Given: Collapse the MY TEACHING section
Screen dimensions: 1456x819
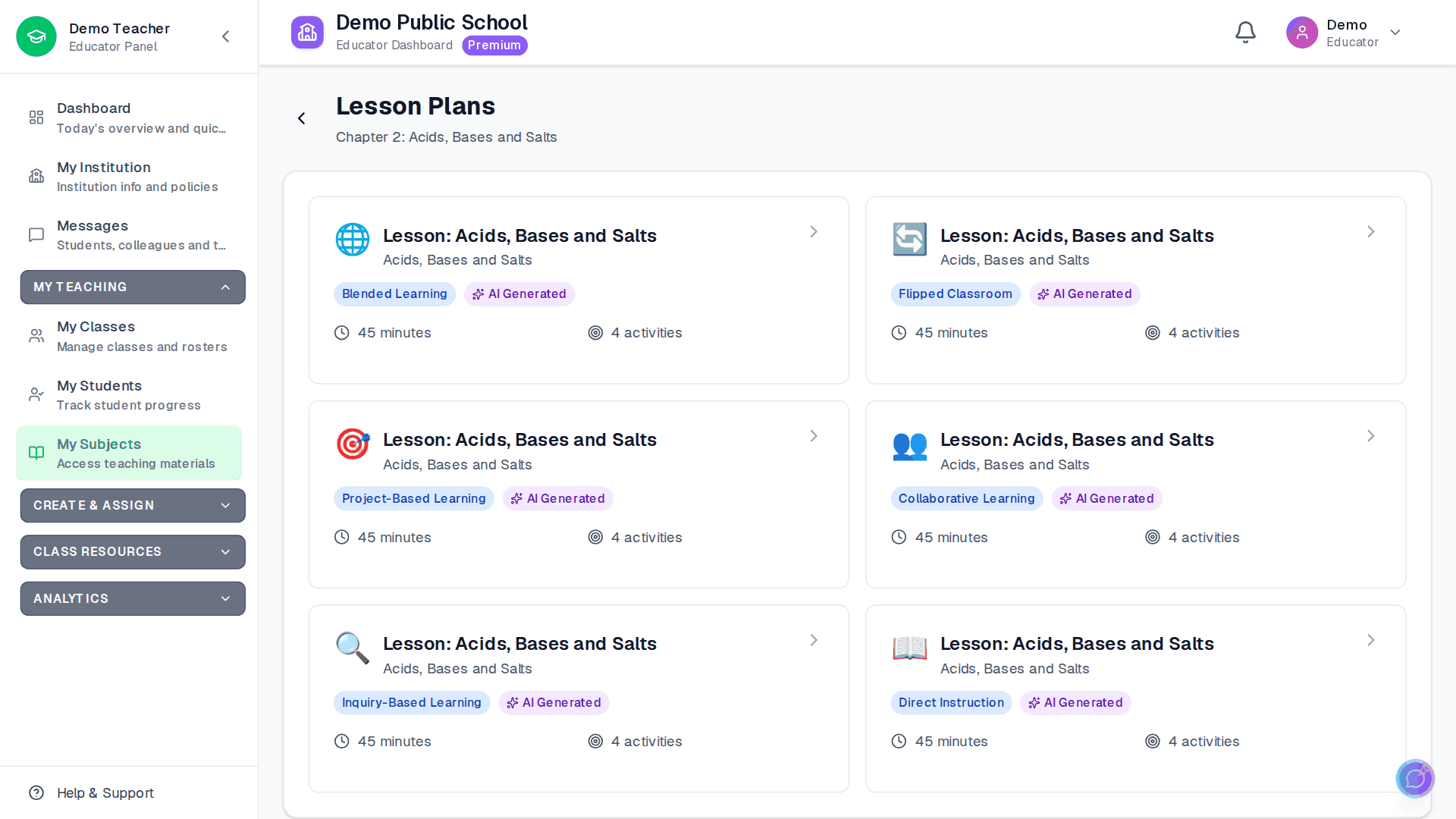Looking at the screenshot, I should pyautogui.click(x=133, y=287).
